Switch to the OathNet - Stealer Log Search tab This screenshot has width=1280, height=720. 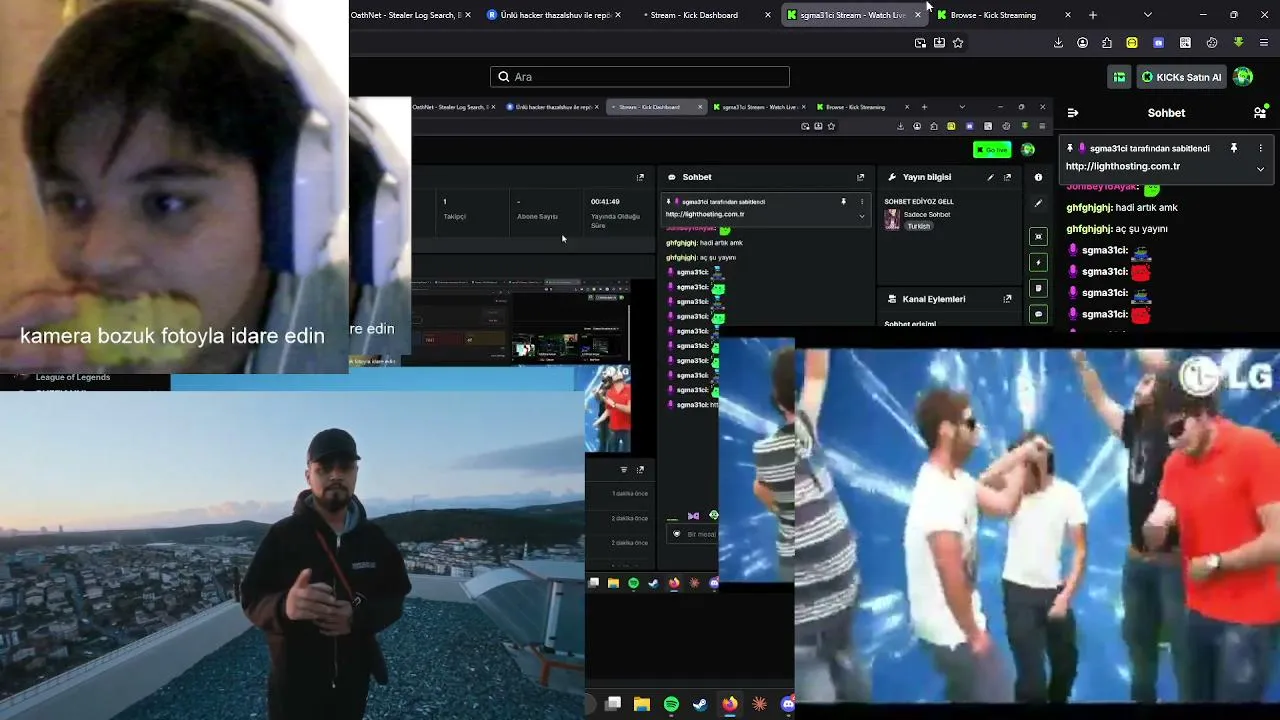(x=410, y=15)
